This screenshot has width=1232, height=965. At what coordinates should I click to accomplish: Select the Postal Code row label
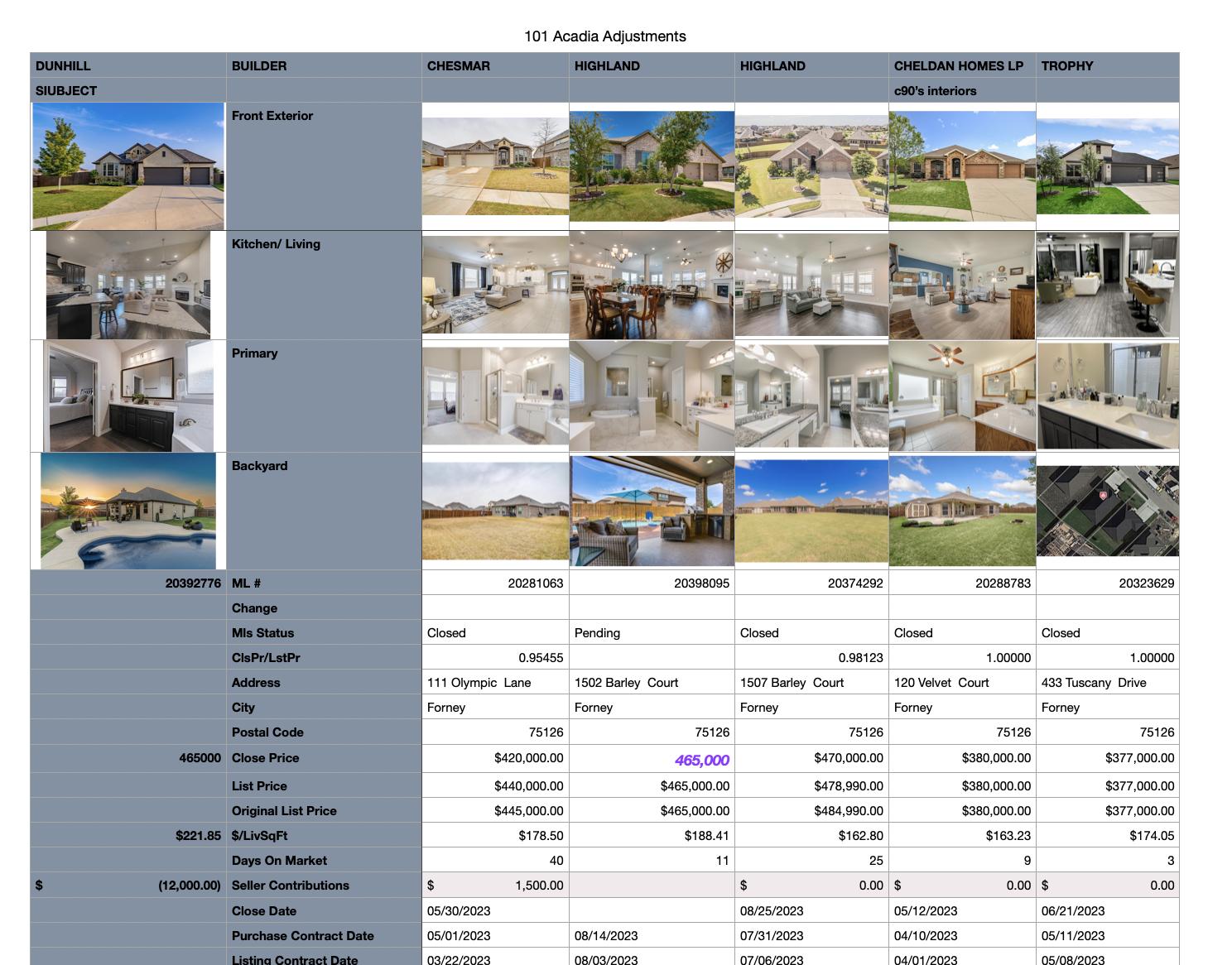point(267,732)
